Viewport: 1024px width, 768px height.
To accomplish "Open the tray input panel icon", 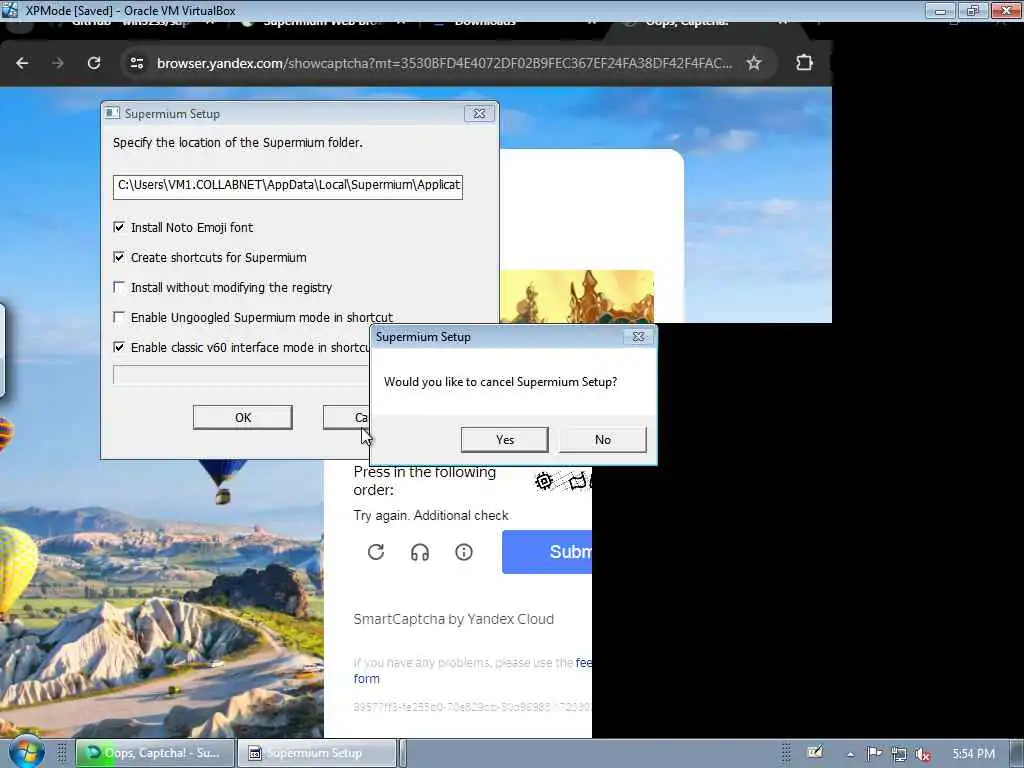I will 815,752.
